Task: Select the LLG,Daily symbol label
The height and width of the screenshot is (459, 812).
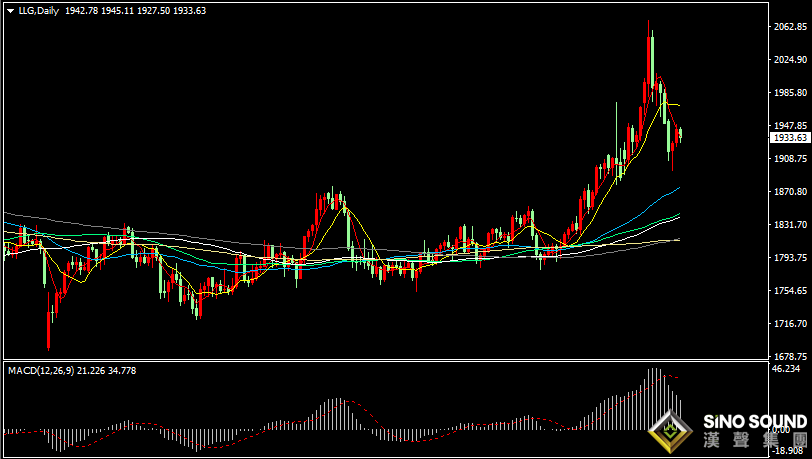Action: (39, 10)
